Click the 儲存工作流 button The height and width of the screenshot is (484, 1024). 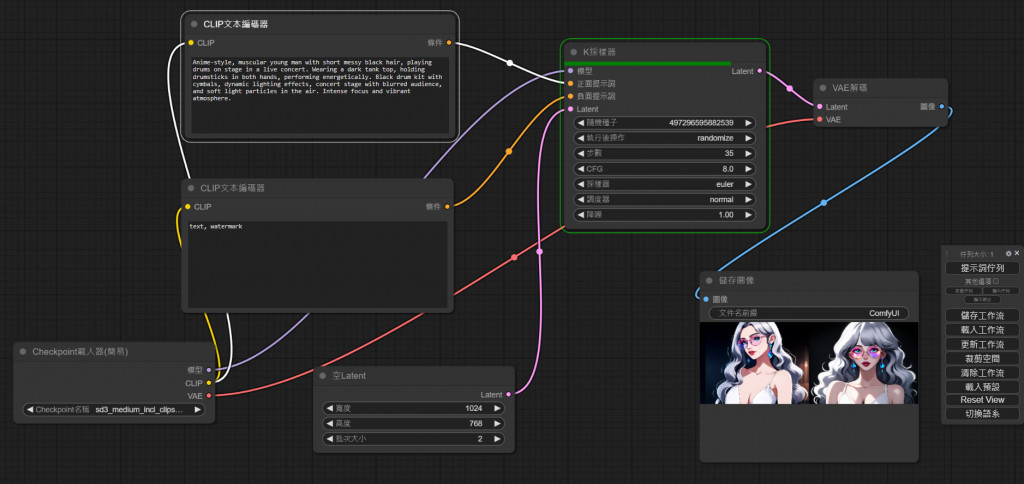(x=982, y=315)
